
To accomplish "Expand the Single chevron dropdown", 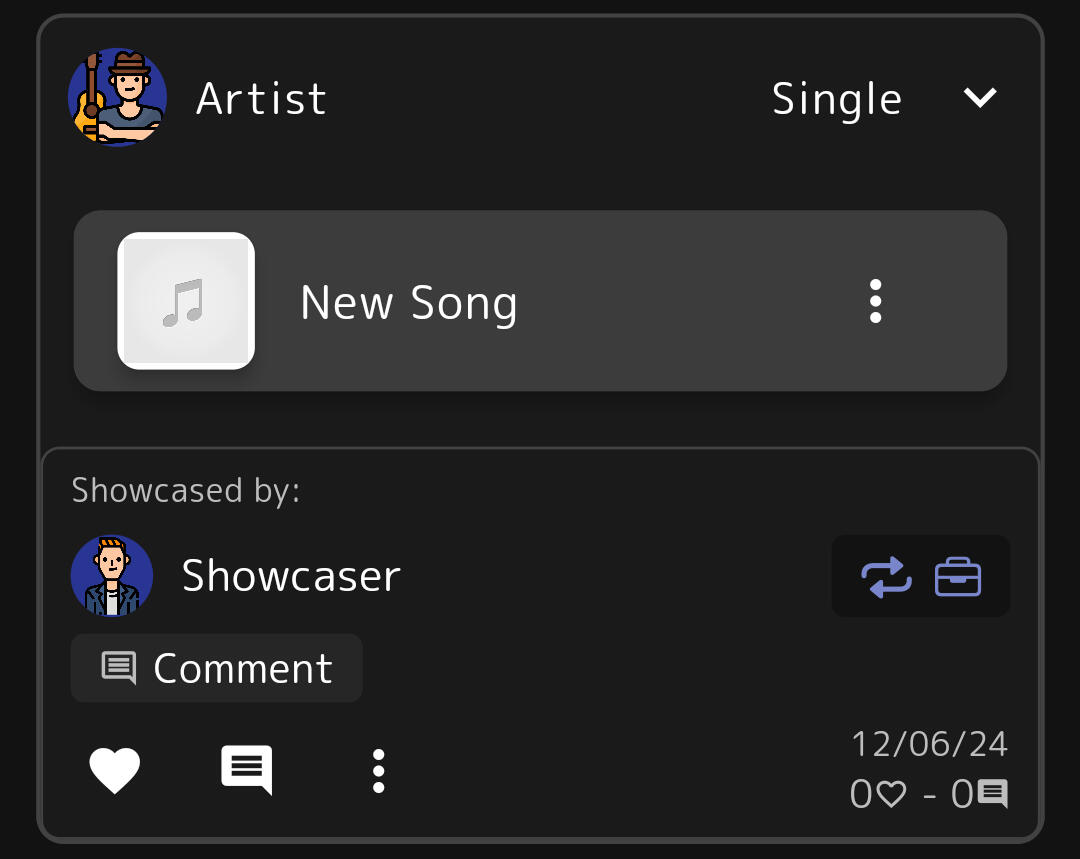I will (980, 97).
